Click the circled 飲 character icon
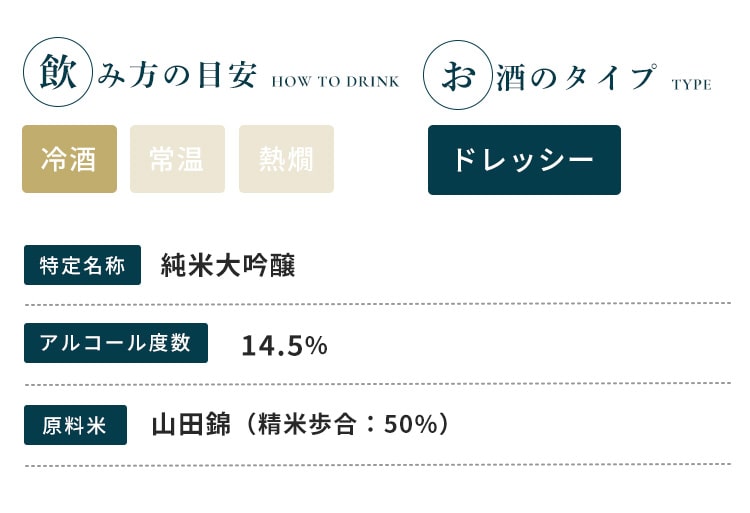The width and height of the screenshot is (750, 513). pyautogui.click(x=58, y=72)
